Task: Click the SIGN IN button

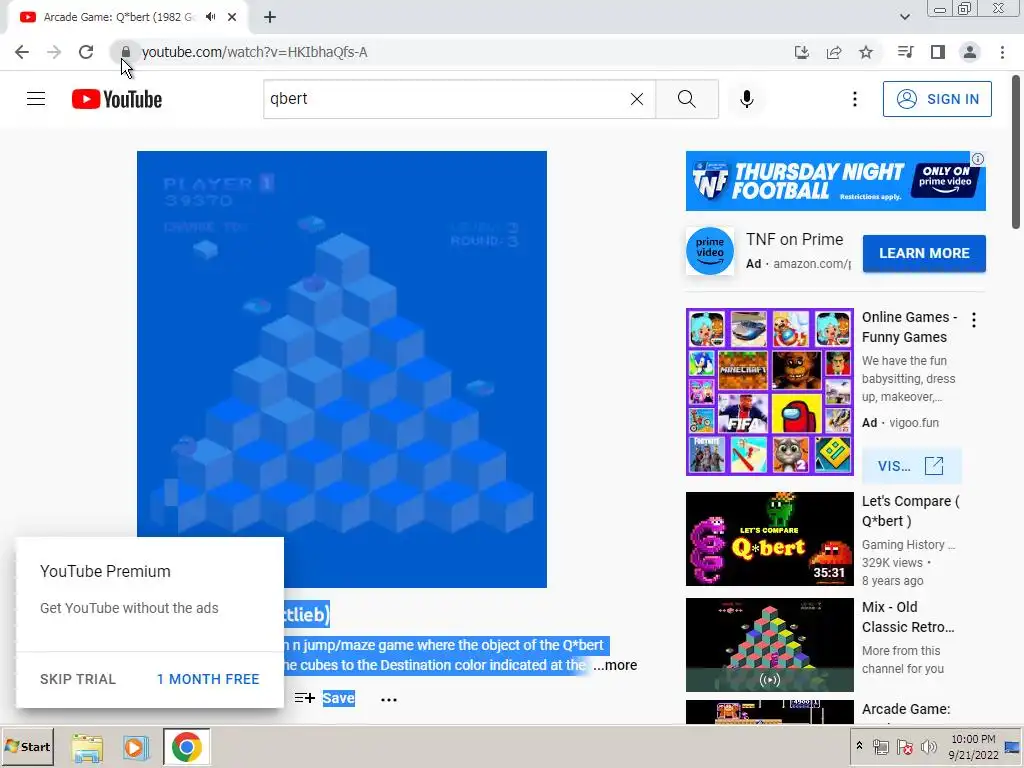Action: point(937,99)
